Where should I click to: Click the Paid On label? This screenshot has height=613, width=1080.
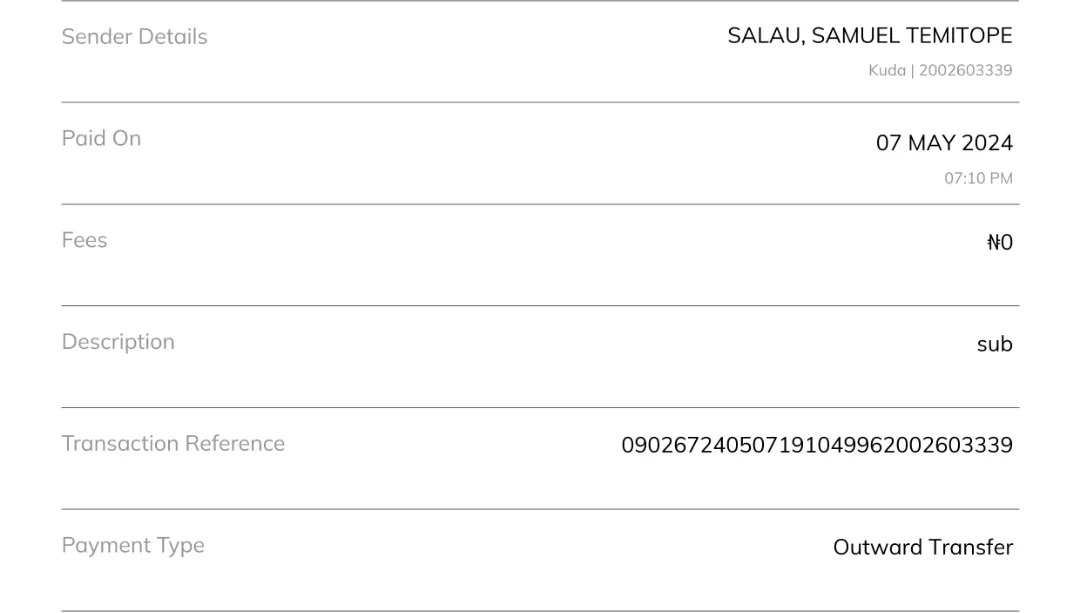[x=101, y=138]
